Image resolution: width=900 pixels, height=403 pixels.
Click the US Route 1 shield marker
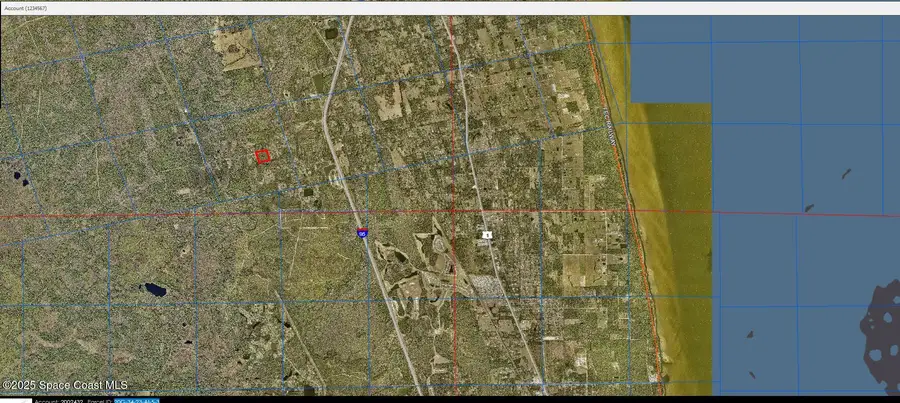487,235
